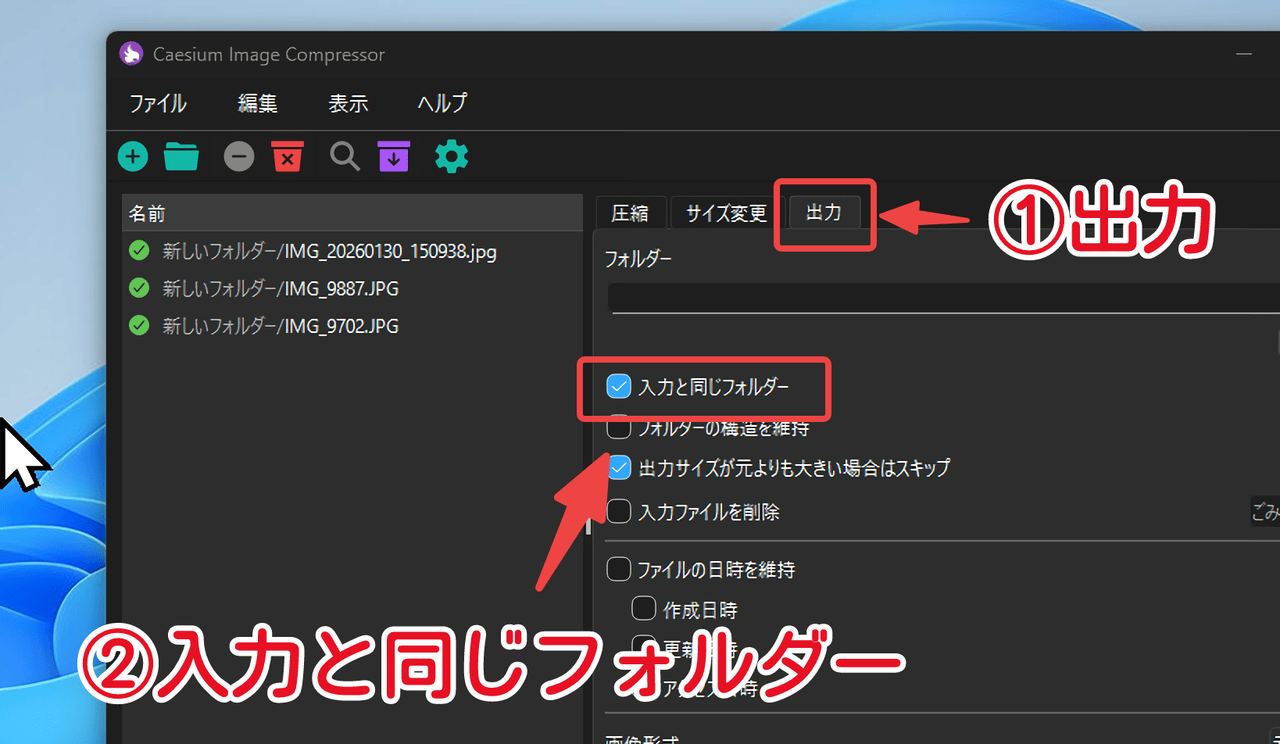The height and width of the screenshot is (744, 1280).
Task: Click the Caesium app logo in title bar
Action: [x=131, y=54]
